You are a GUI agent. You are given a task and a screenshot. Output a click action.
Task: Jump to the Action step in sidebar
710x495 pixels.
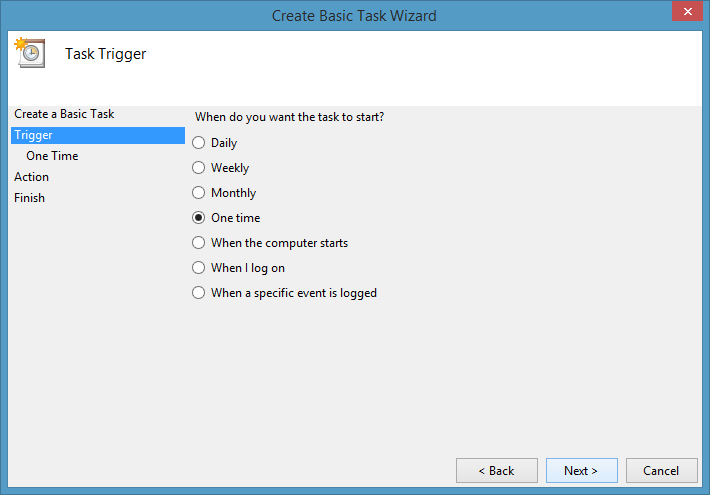(x=32, y=177)
